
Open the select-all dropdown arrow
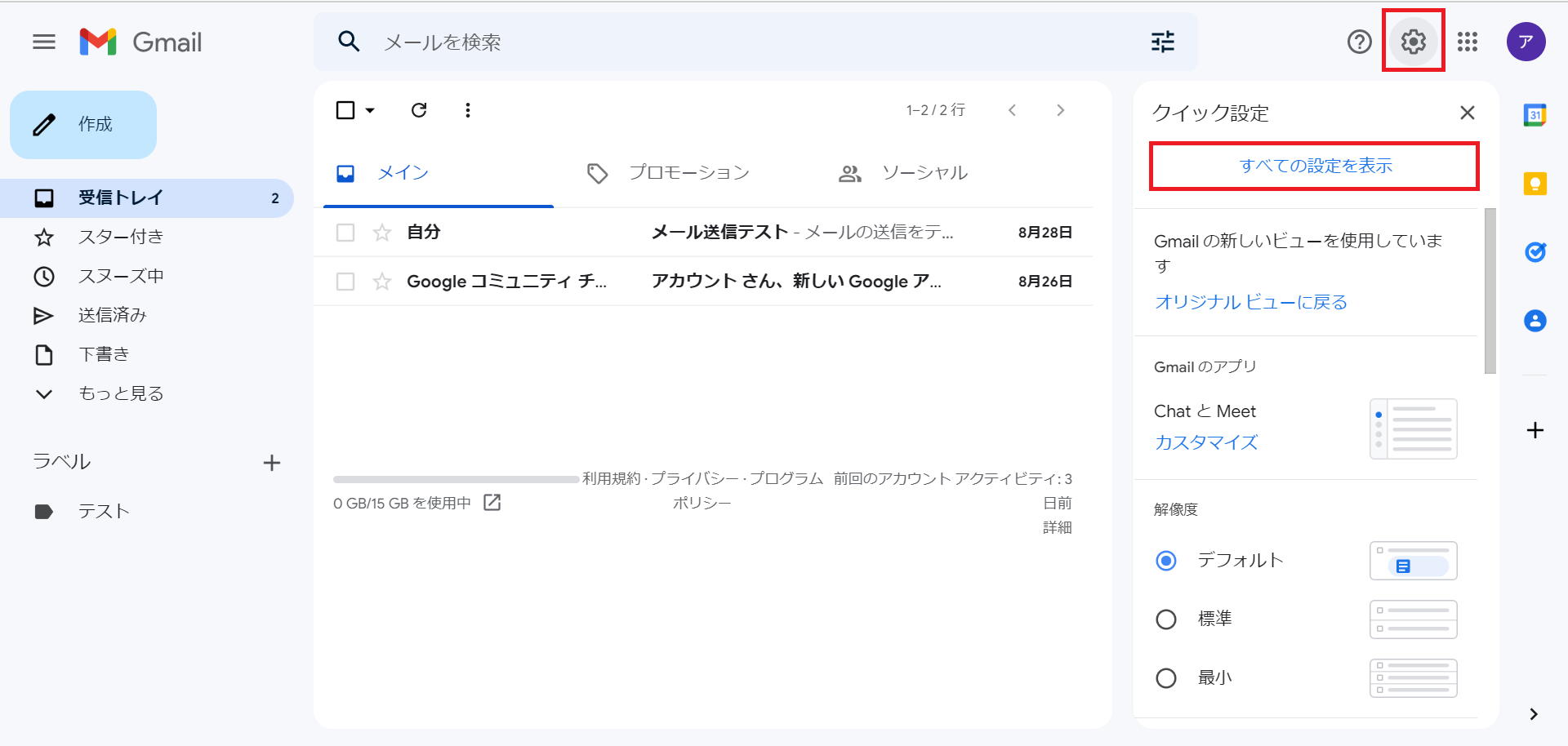point(370,110)
